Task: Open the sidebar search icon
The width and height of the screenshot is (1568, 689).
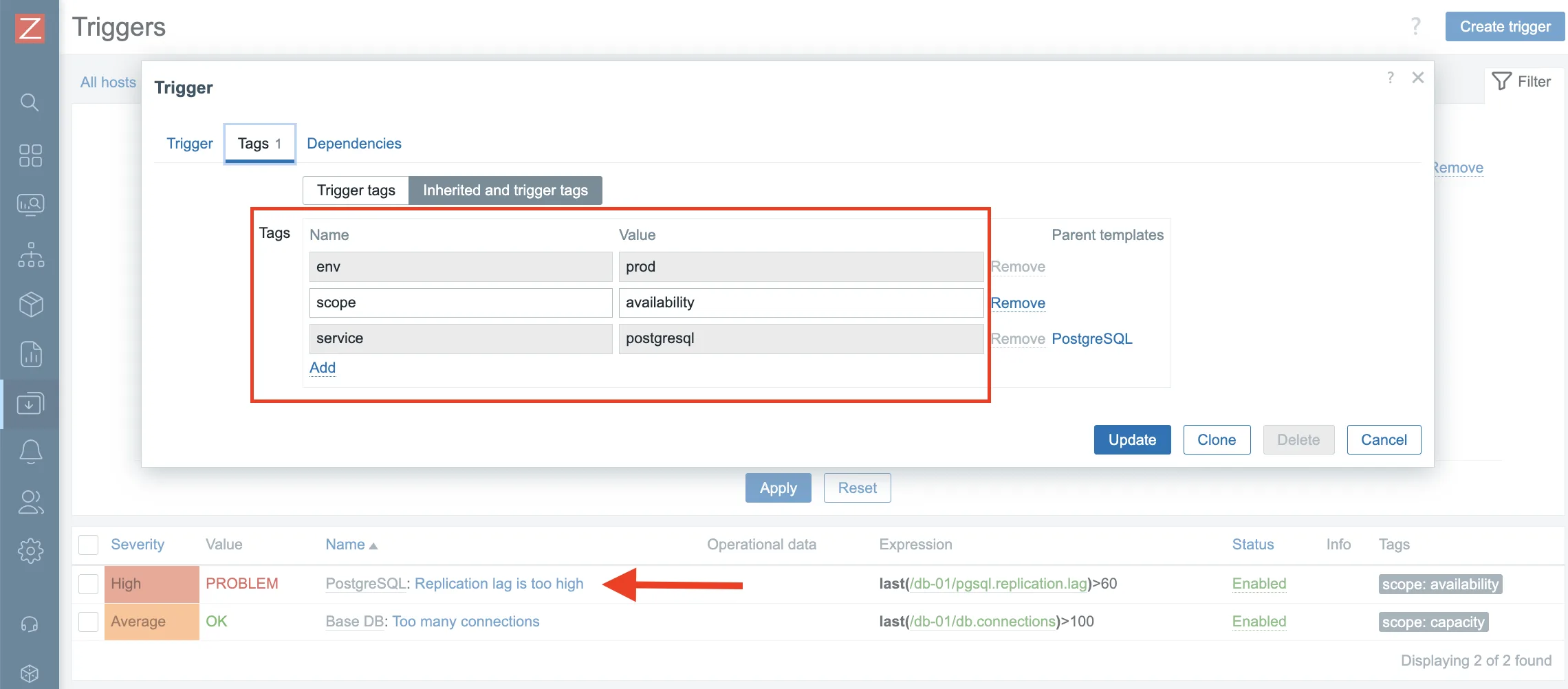Action: click(30, 102)
